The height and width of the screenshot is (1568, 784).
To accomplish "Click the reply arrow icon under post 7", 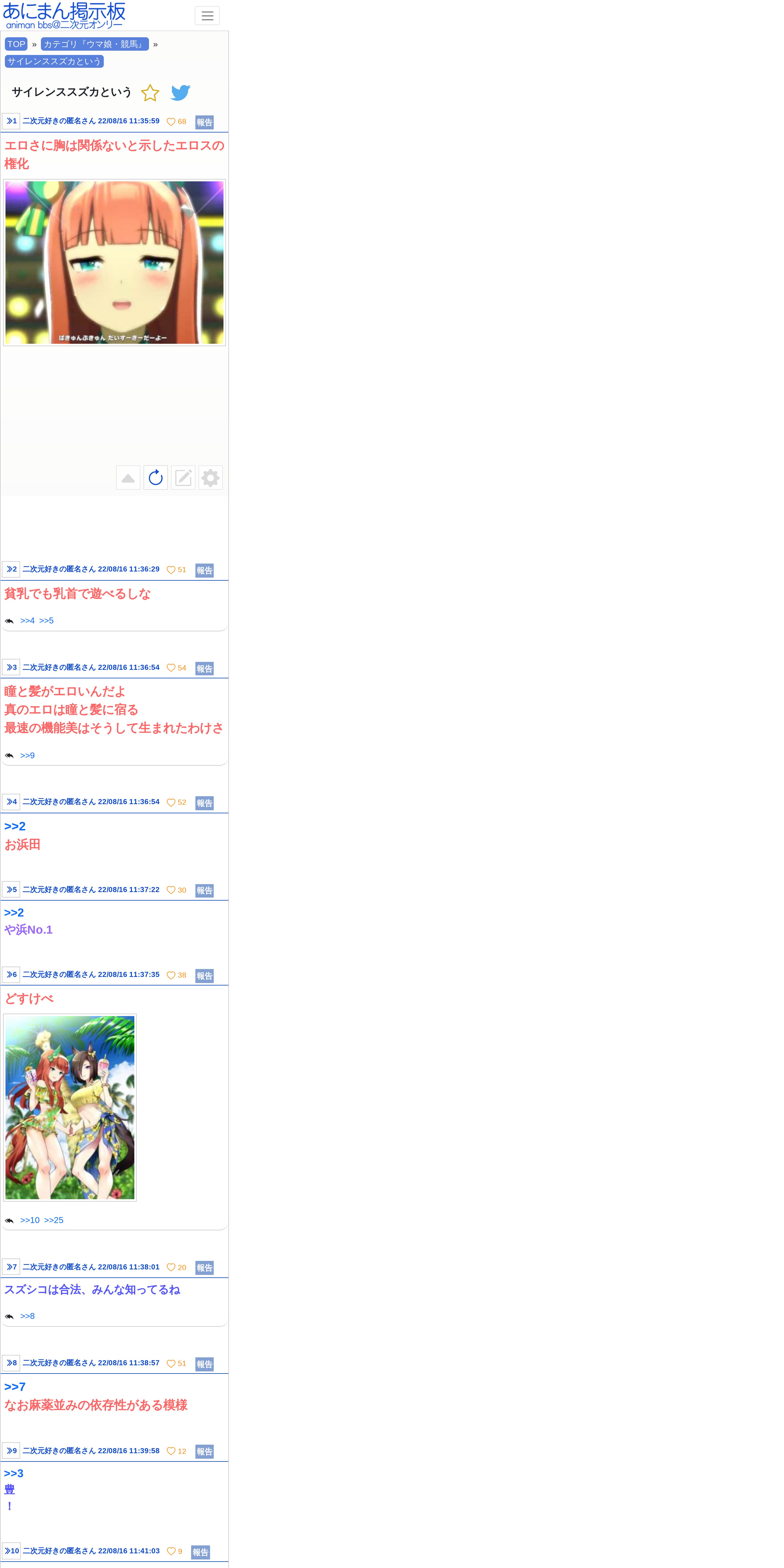I will [x=9, y=1316].
